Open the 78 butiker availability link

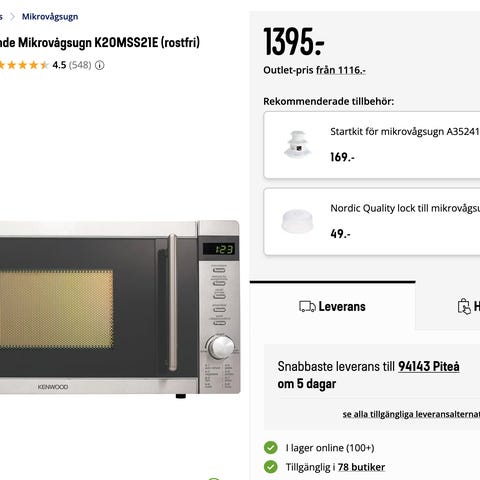[361, 467]
